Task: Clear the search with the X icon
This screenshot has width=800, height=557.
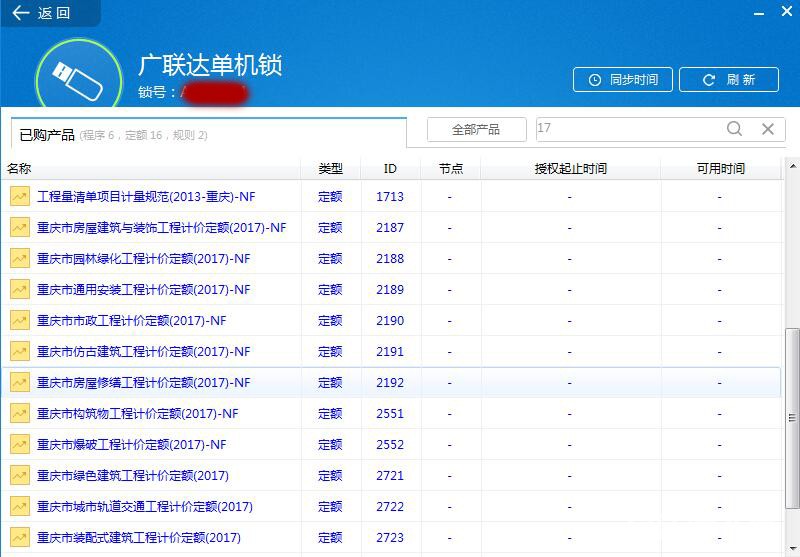Action: (768, 129)
